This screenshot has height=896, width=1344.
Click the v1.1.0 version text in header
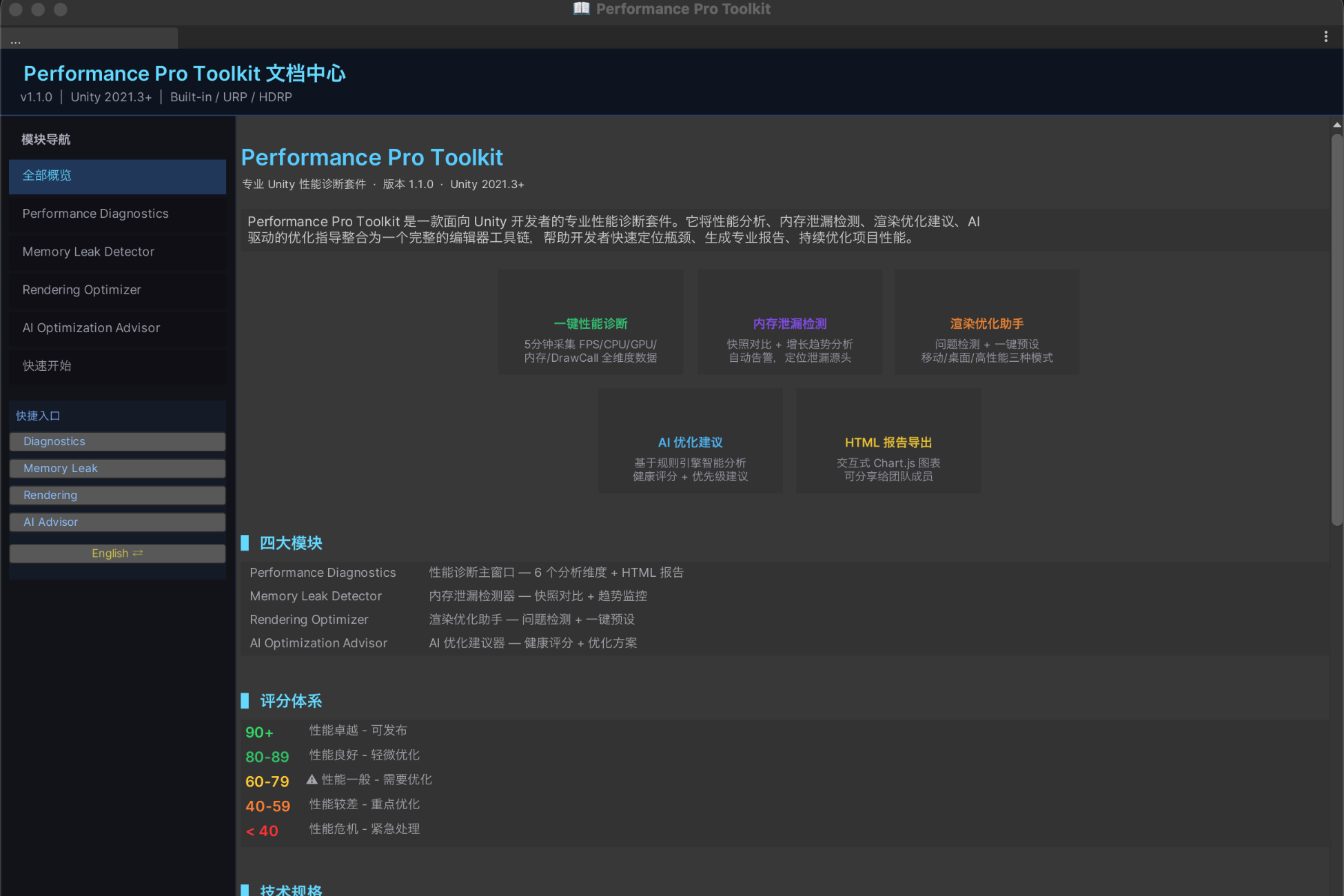(36, 97)
